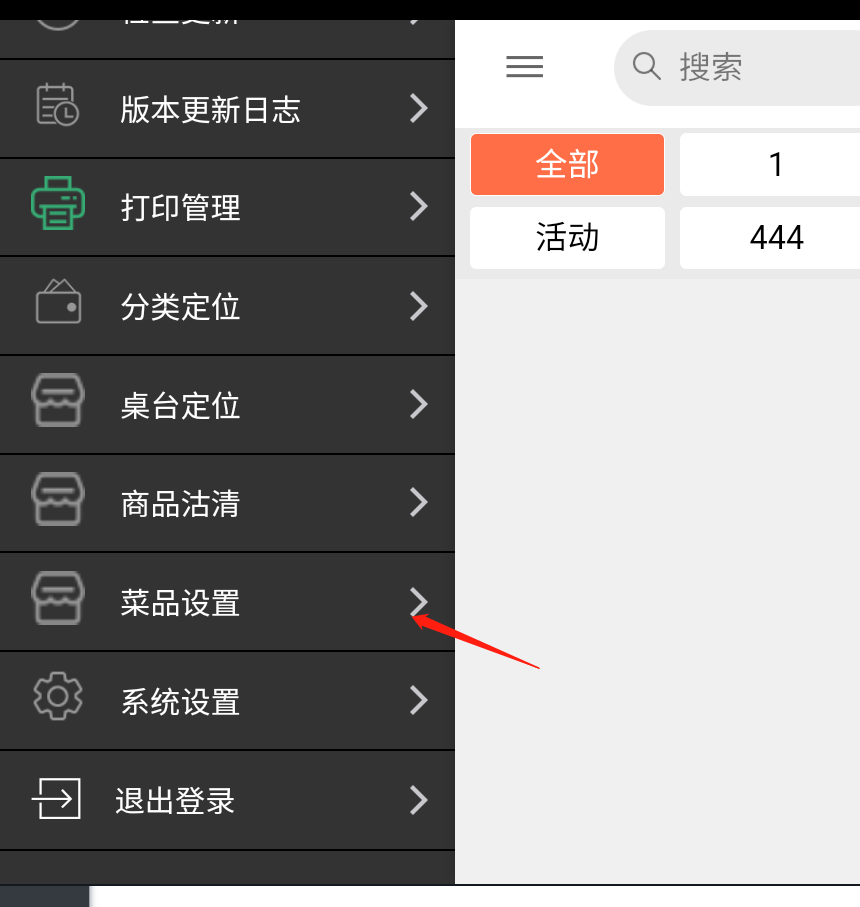The image size is (860, 907).
Task: Open the 版本更新日志 menu item
Action: tap(227, 109)
